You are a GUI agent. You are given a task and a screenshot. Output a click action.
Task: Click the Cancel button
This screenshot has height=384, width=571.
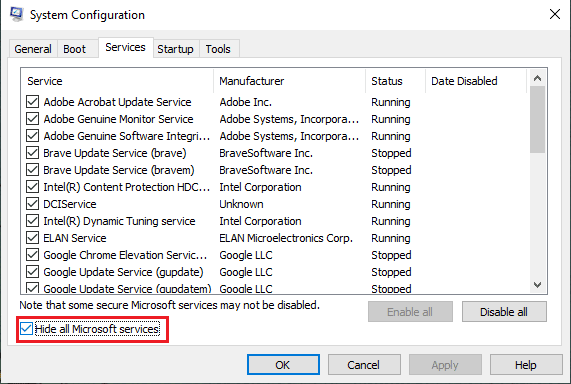point(364,365)
